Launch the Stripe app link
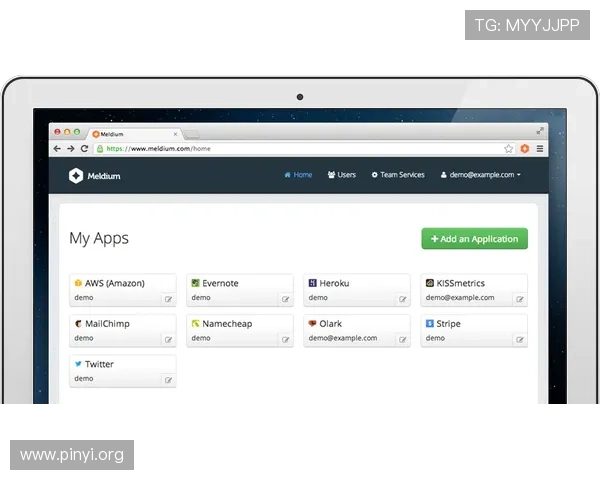Image resolution: width=600 pixels, height=480 pixels. pos(448,324)
